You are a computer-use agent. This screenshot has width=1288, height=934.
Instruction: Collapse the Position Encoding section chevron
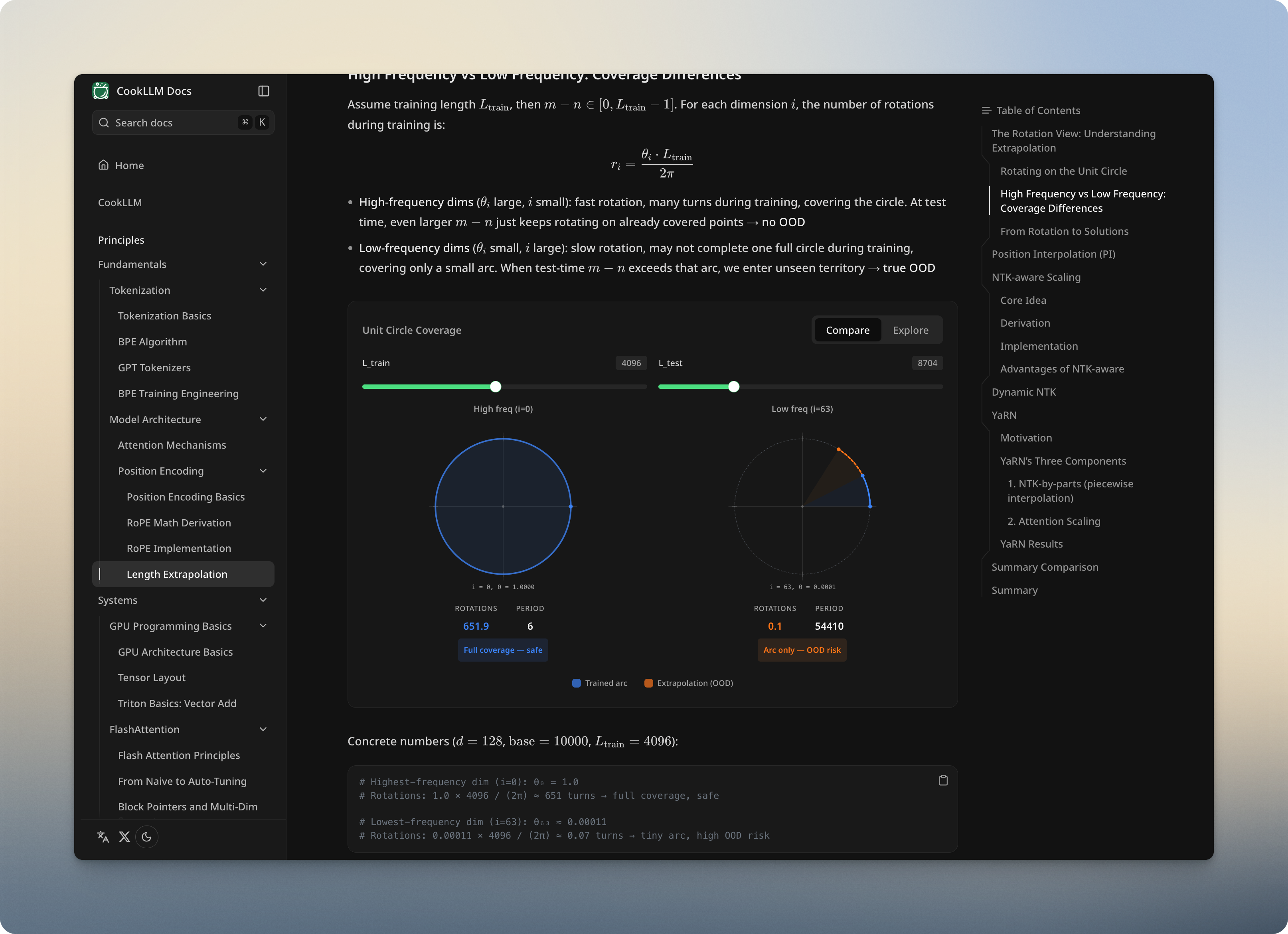263,471
